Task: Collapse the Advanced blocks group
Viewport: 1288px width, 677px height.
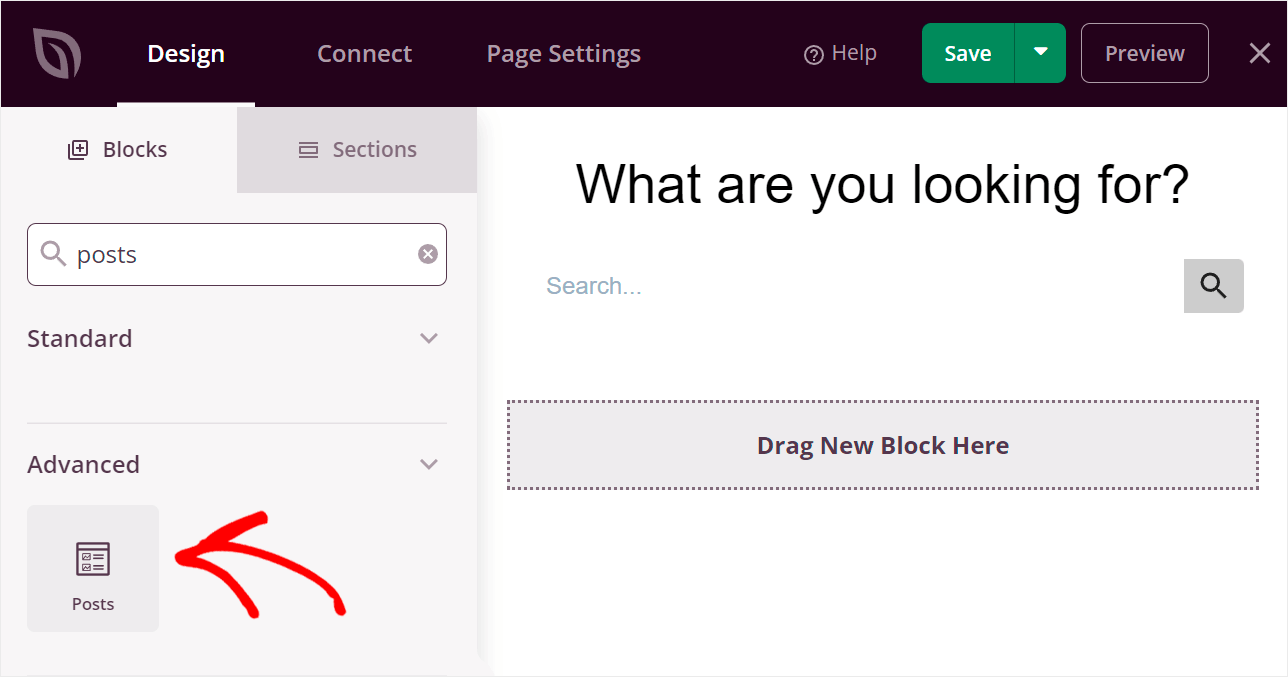Action: pos(429,464)
